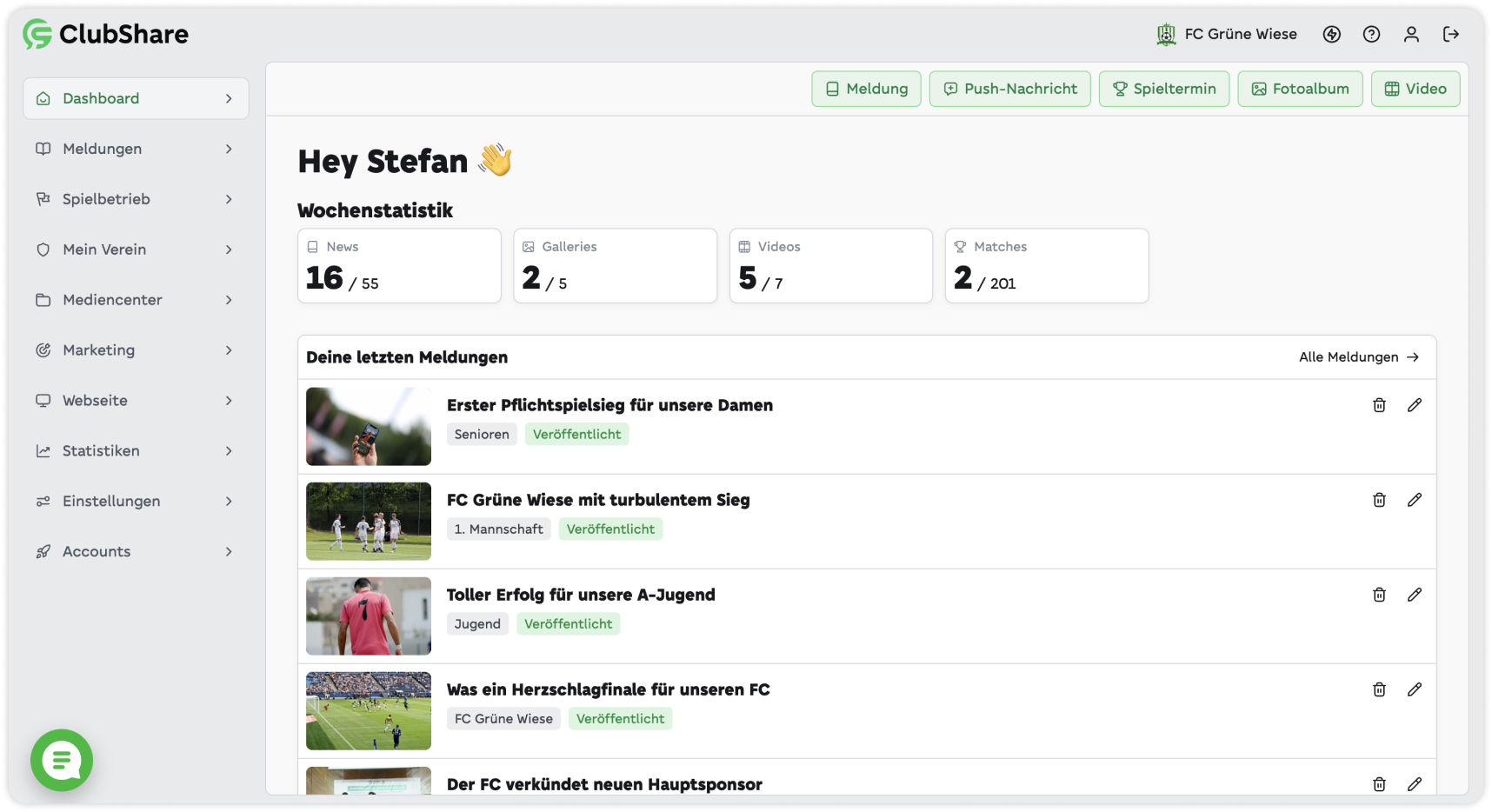Image resolution: width=1492 pixels, height=812 pixels.
Task: Open the lightning bolt quick actions icon
Action: pyautogui.click(x=1332, y=34)
